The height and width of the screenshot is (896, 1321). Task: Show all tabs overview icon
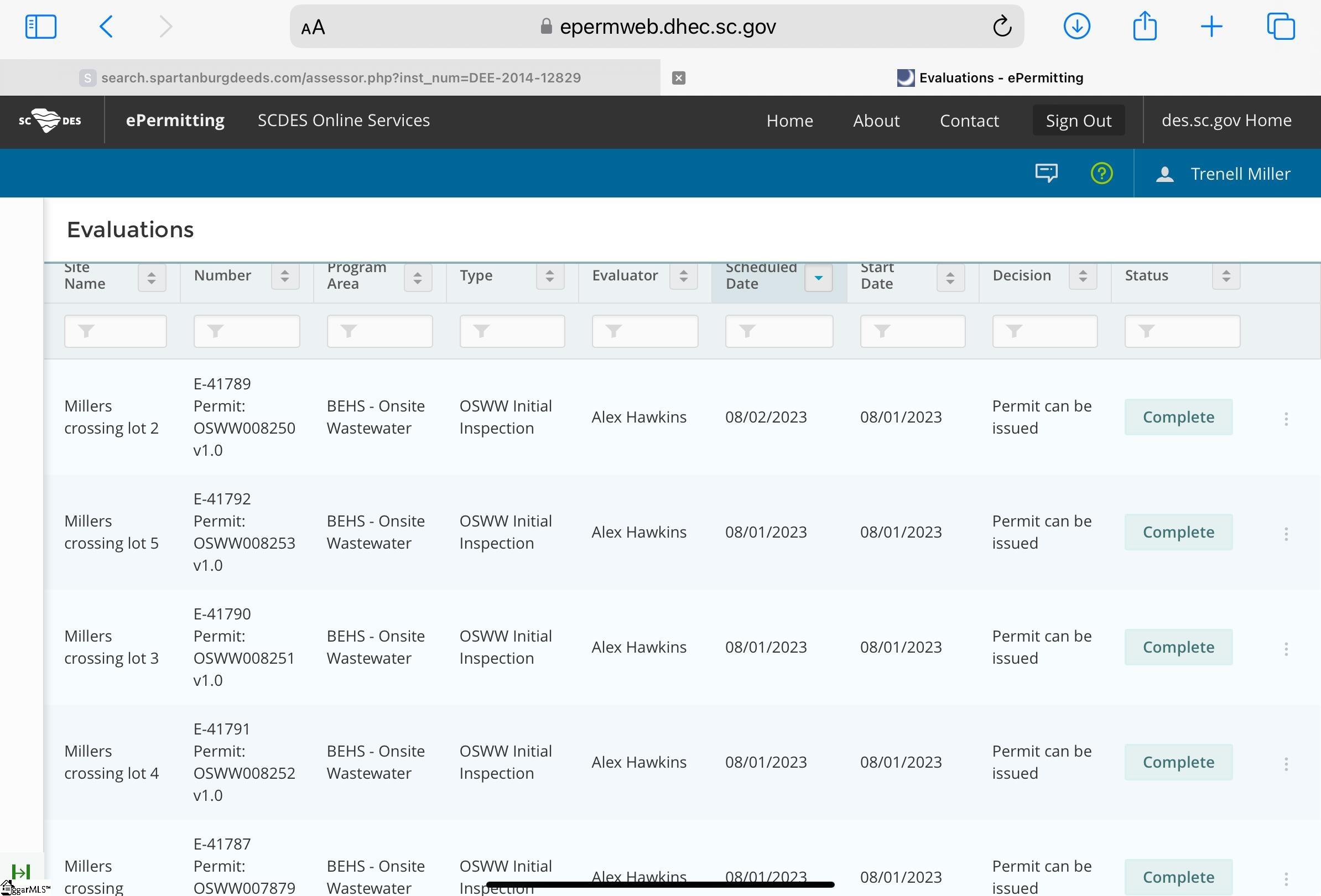[1281, 27]
